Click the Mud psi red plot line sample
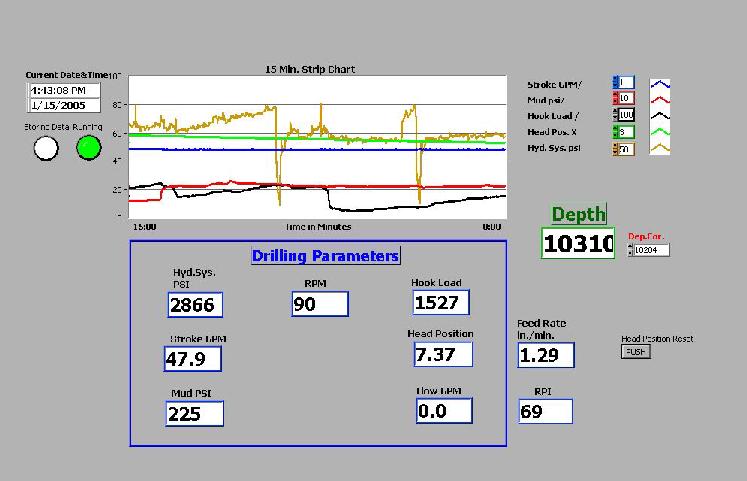747x481 pixels. (660, 100)
